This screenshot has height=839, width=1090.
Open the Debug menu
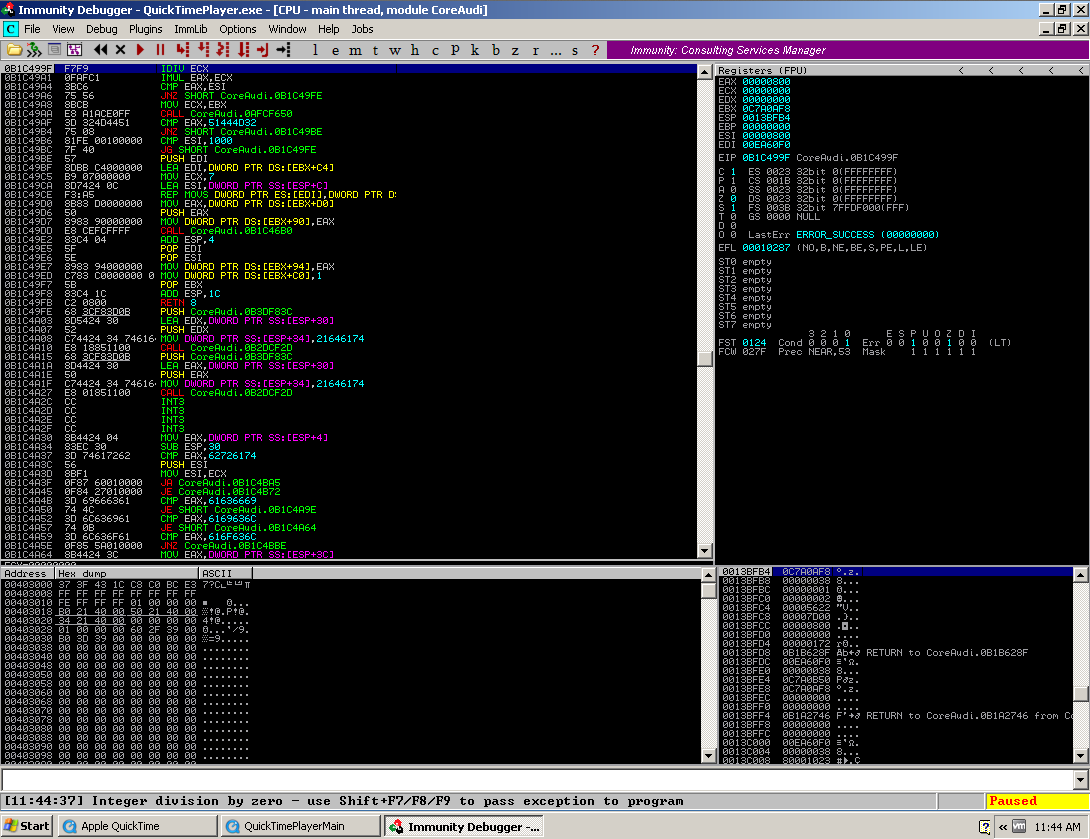[x=101, y=29]
